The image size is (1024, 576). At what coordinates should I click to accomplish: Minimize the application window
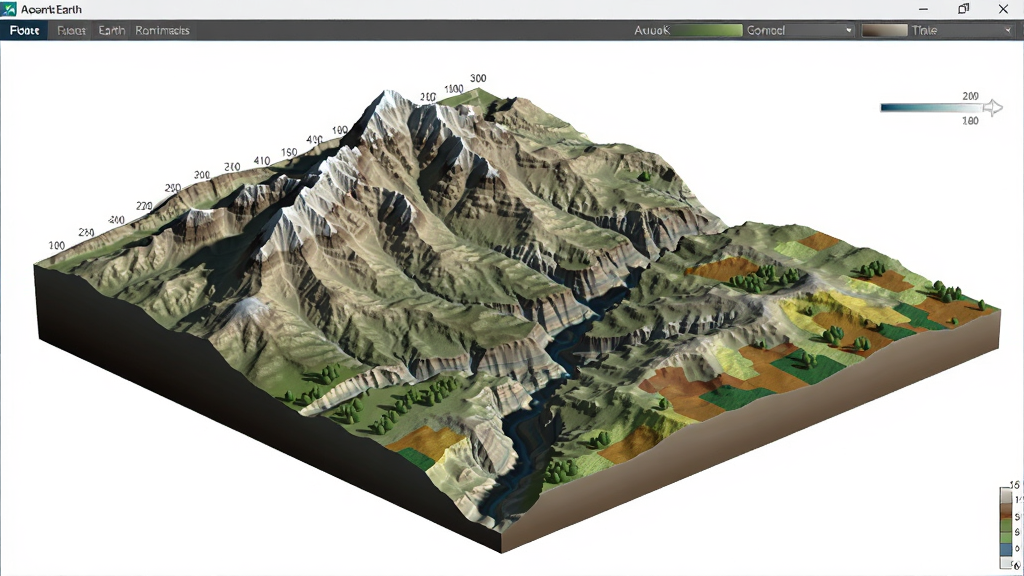[923, 9]
